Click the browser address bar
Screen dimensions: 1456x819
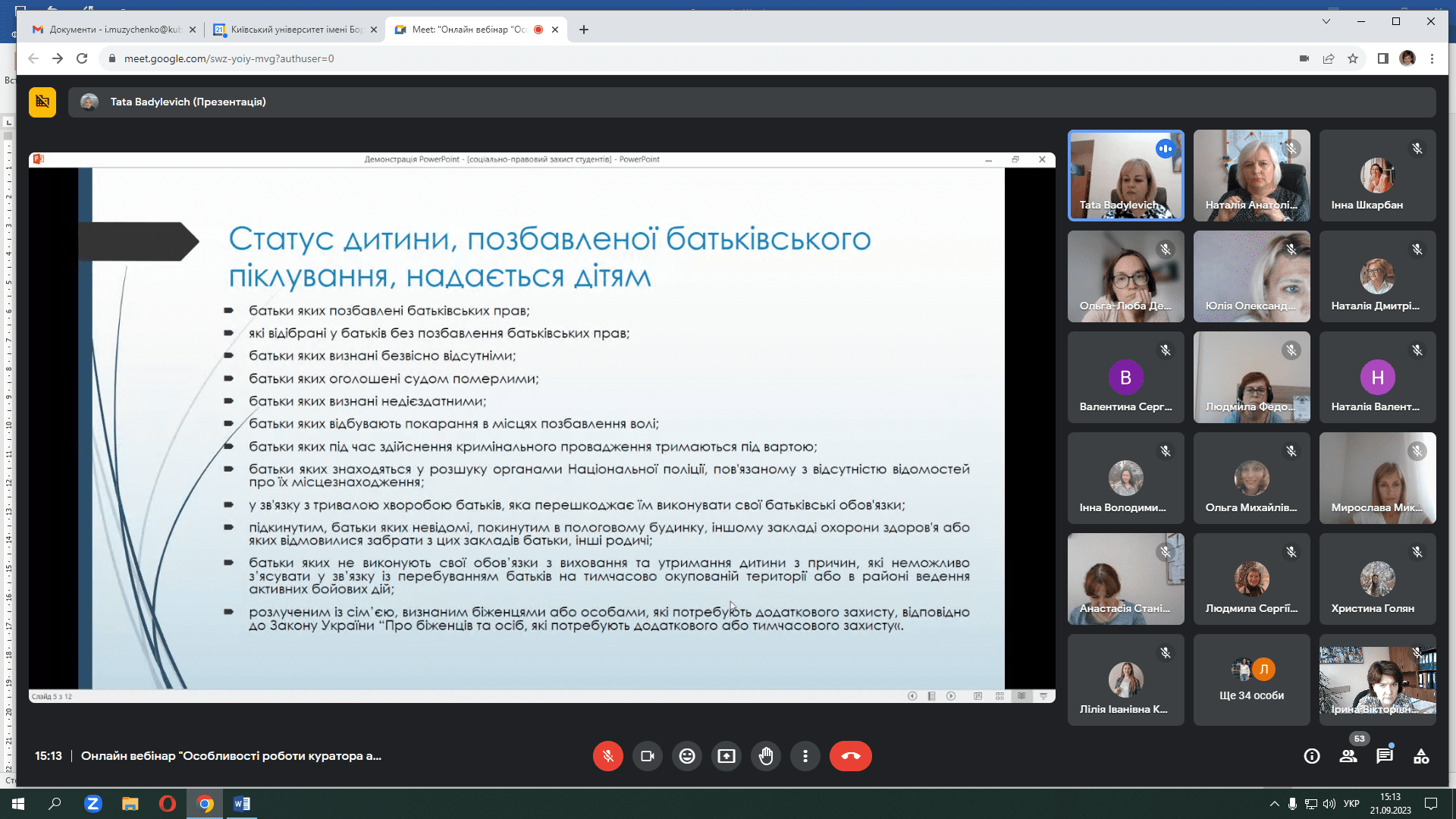click(303, 58)
